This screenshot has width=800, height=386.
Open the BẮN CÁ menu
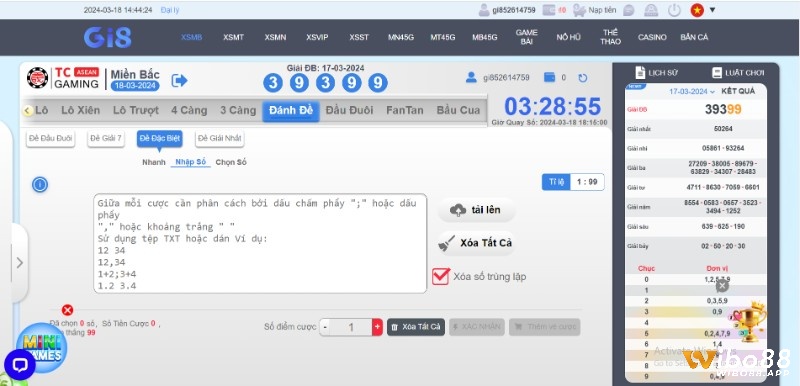694,37
